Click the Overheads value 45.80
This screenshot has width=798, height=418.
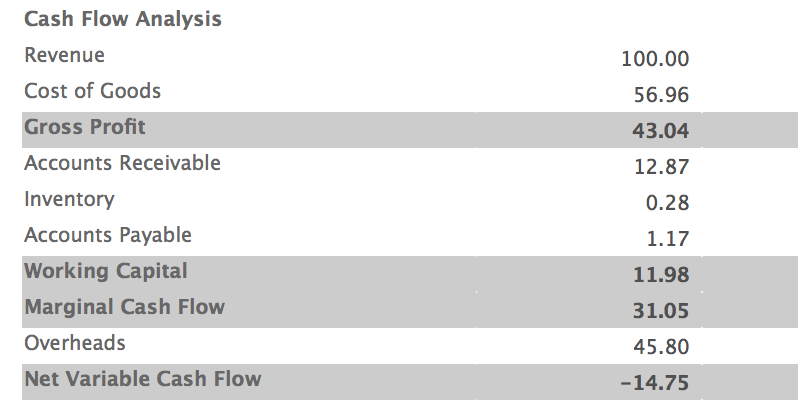pos(661,347)
